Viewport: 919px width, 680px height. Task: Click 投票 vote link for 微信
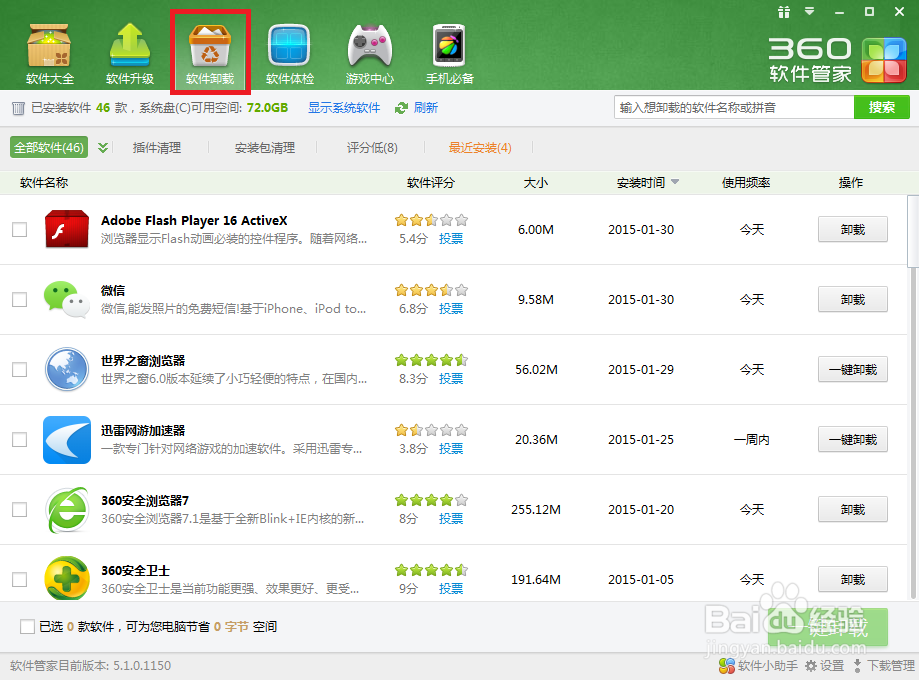point(451,308)
